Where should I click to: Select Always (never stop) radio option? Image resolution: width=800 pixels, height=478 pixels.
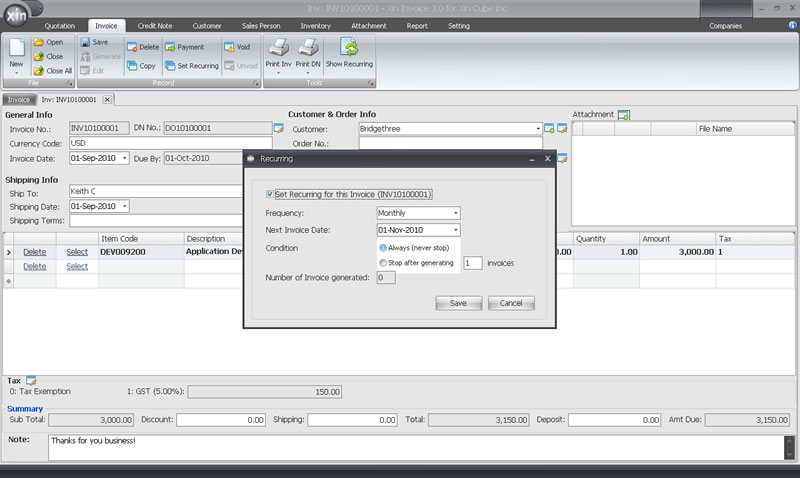click(x=383, y=247)
